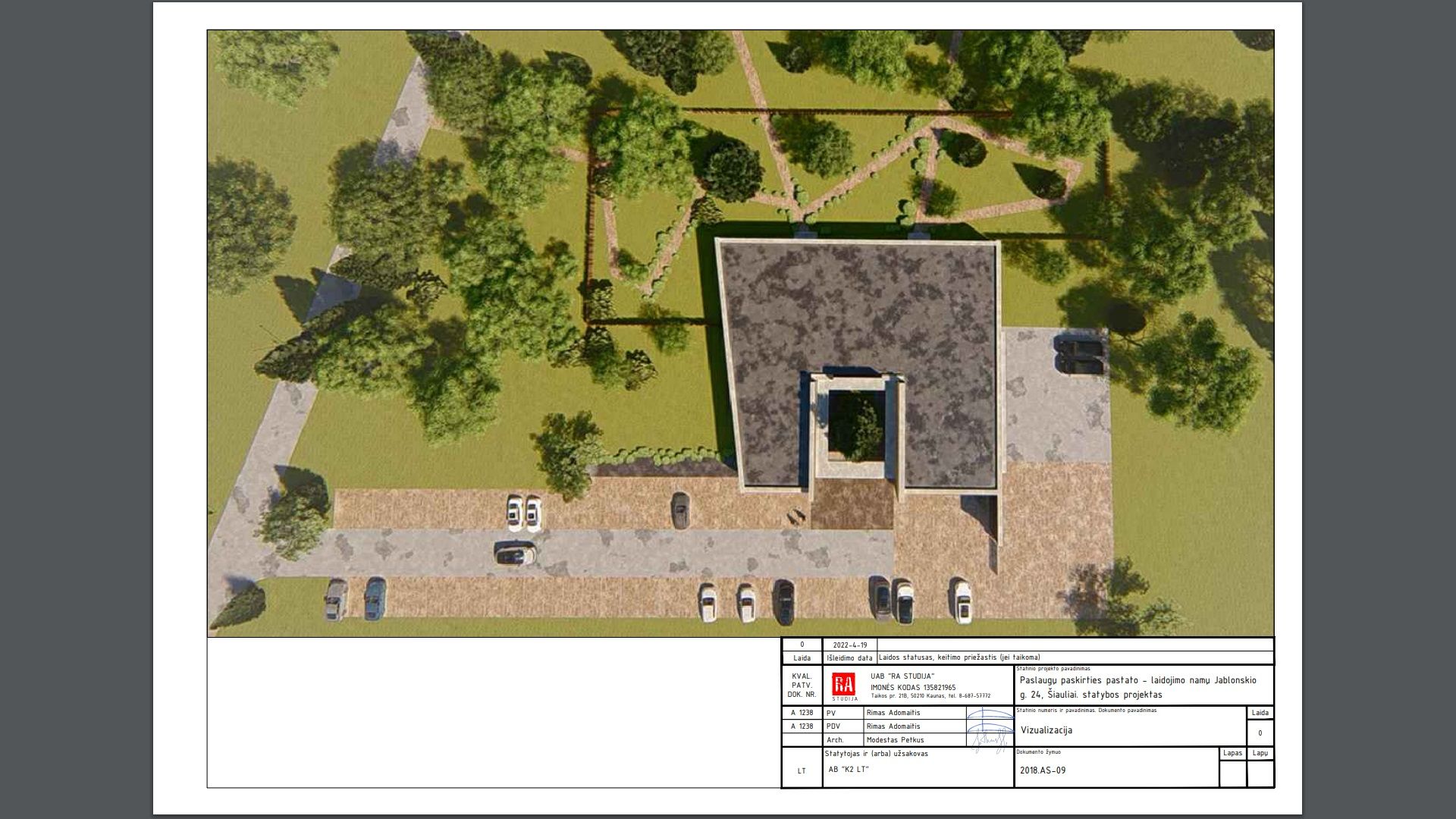Click the project title mentioning Jablonskio g. 24
The height and width of the screenshot is (819, 1456).
1137,687
